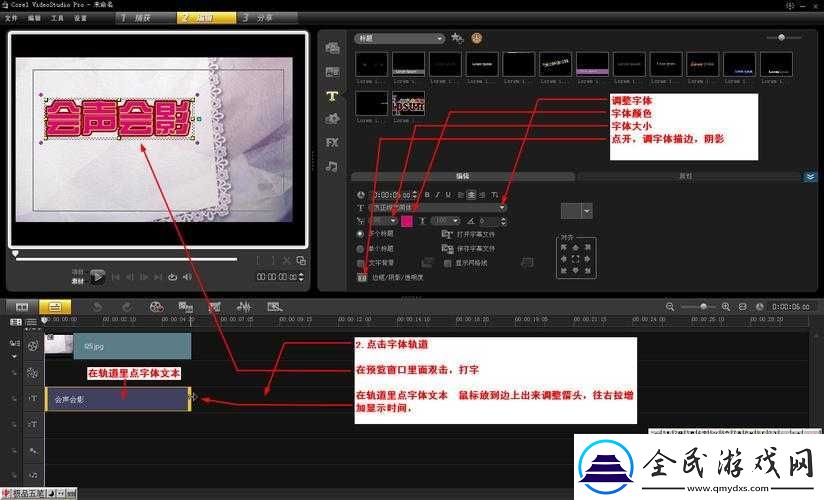This screenshot has width=824, height=500.
Task: Click the Title track T icon
Action: 33,399
